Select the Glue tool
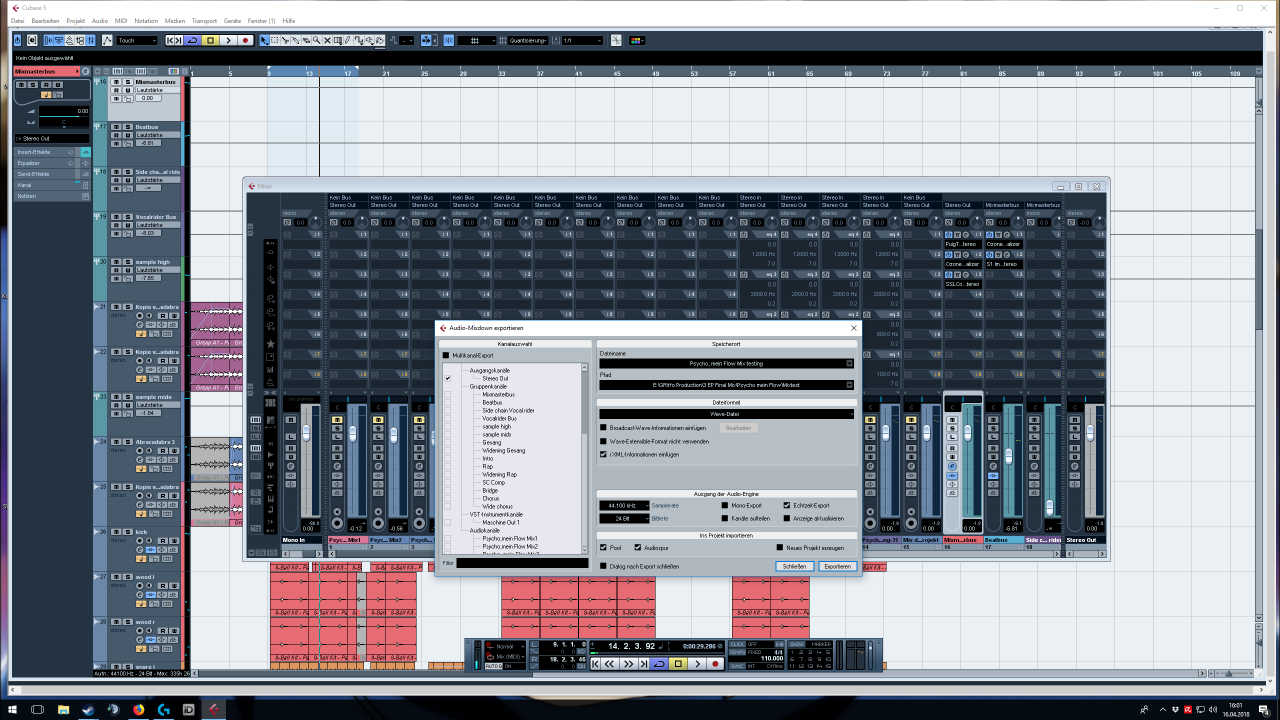 (x=295, y=40)
